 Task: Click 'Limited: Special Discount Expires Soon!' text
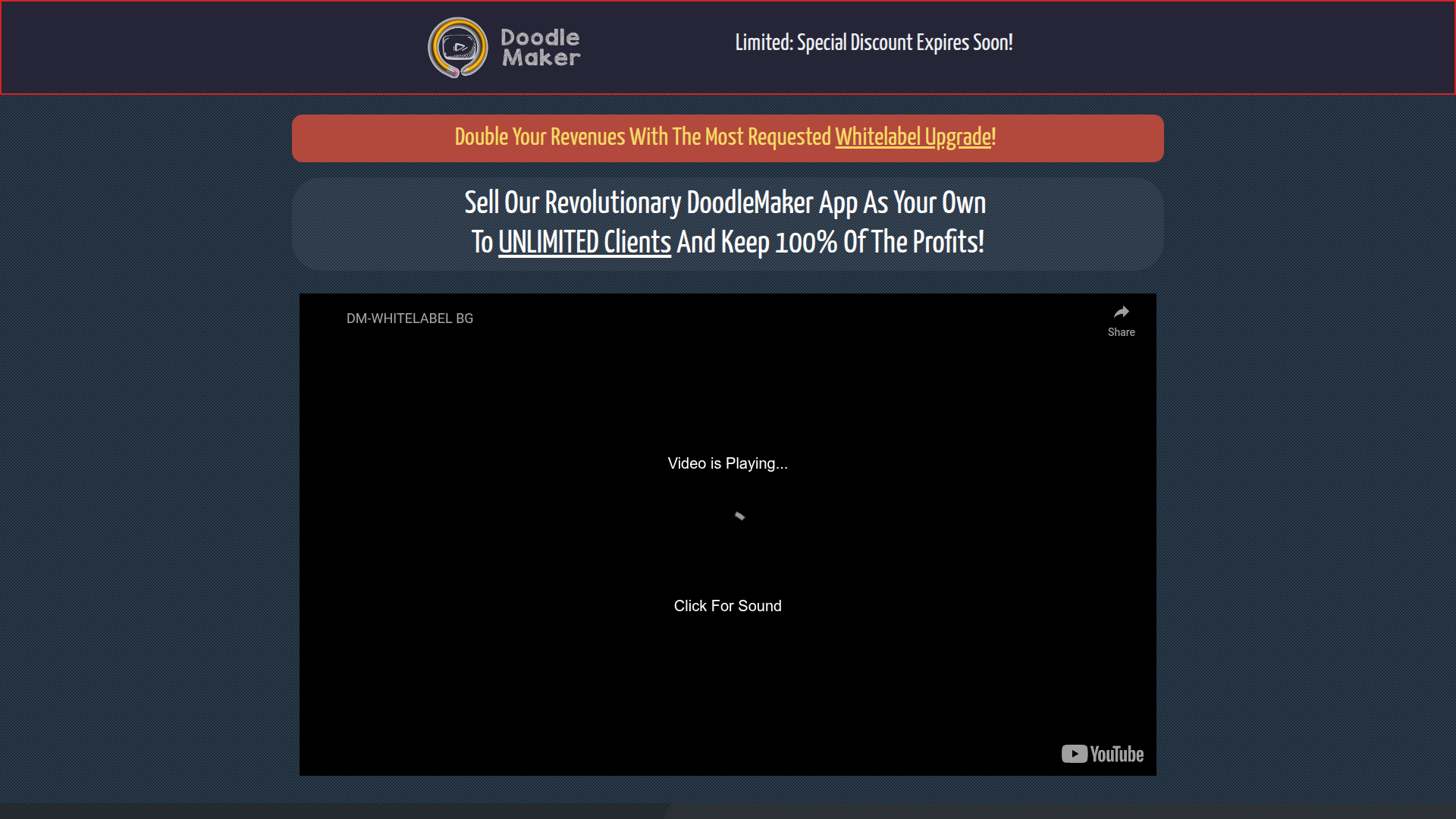tap(874, 42)
